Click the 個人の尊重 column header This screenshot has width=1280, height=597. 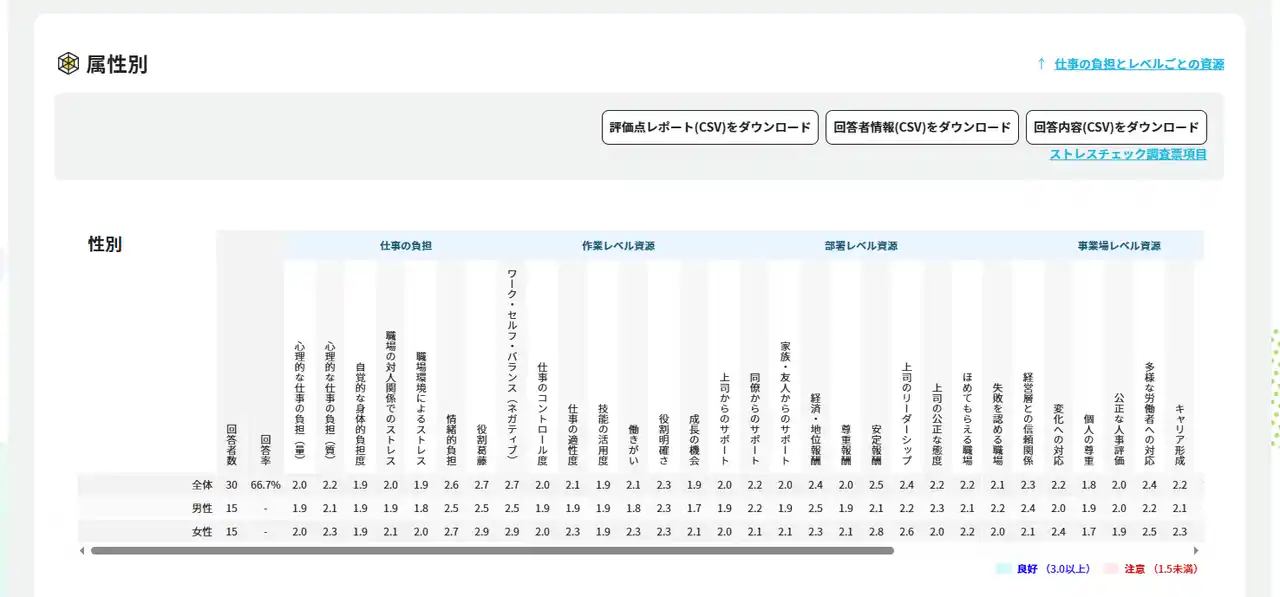pos(1089,439)
